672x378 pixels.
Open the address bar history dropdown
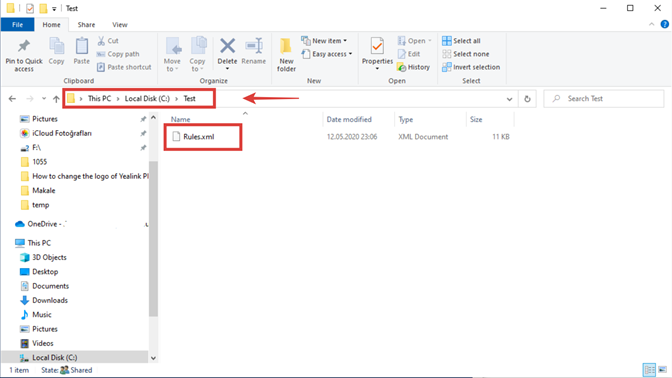[509, 99]
